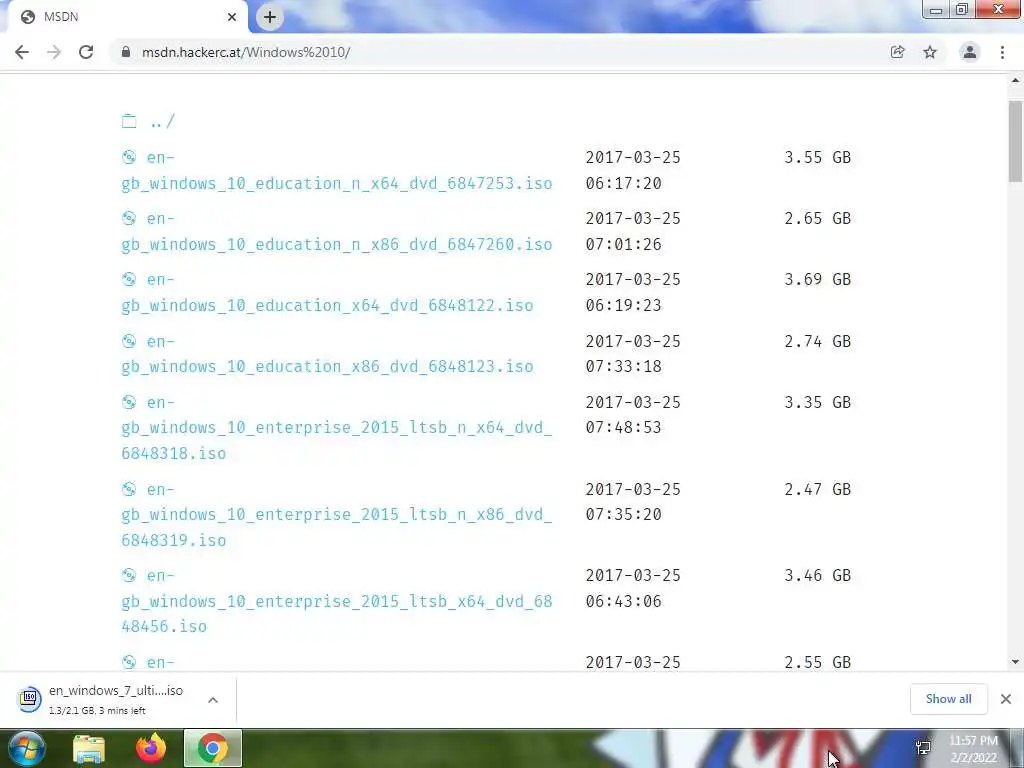Click Show all downloads button
Viewport: 1024px width, 768px height.
[x=948, y=699]
